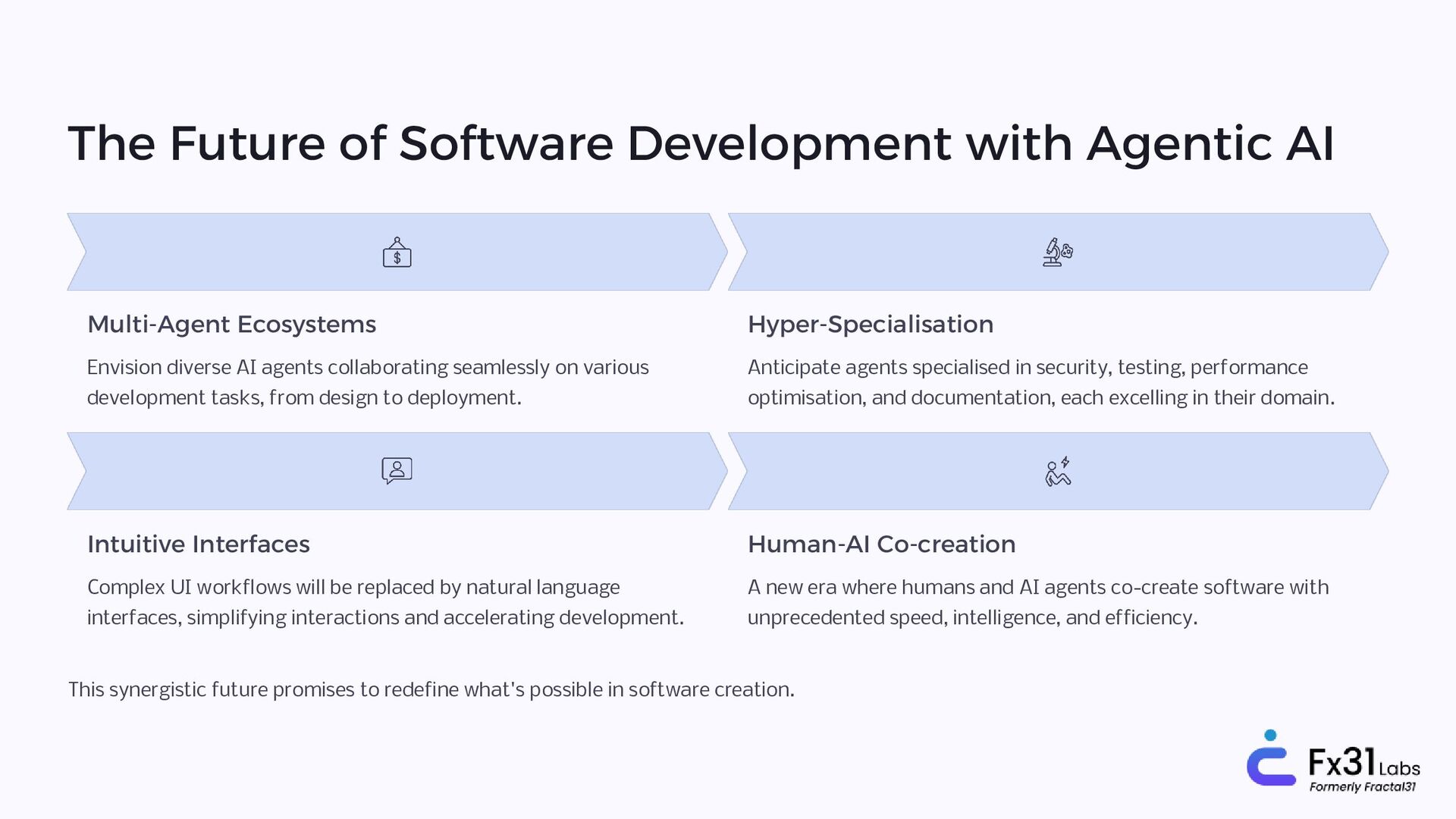This screenshot has height=819, width=1456.
Task: Click the synergistic future closing sentence
Action: coord(431,690)
